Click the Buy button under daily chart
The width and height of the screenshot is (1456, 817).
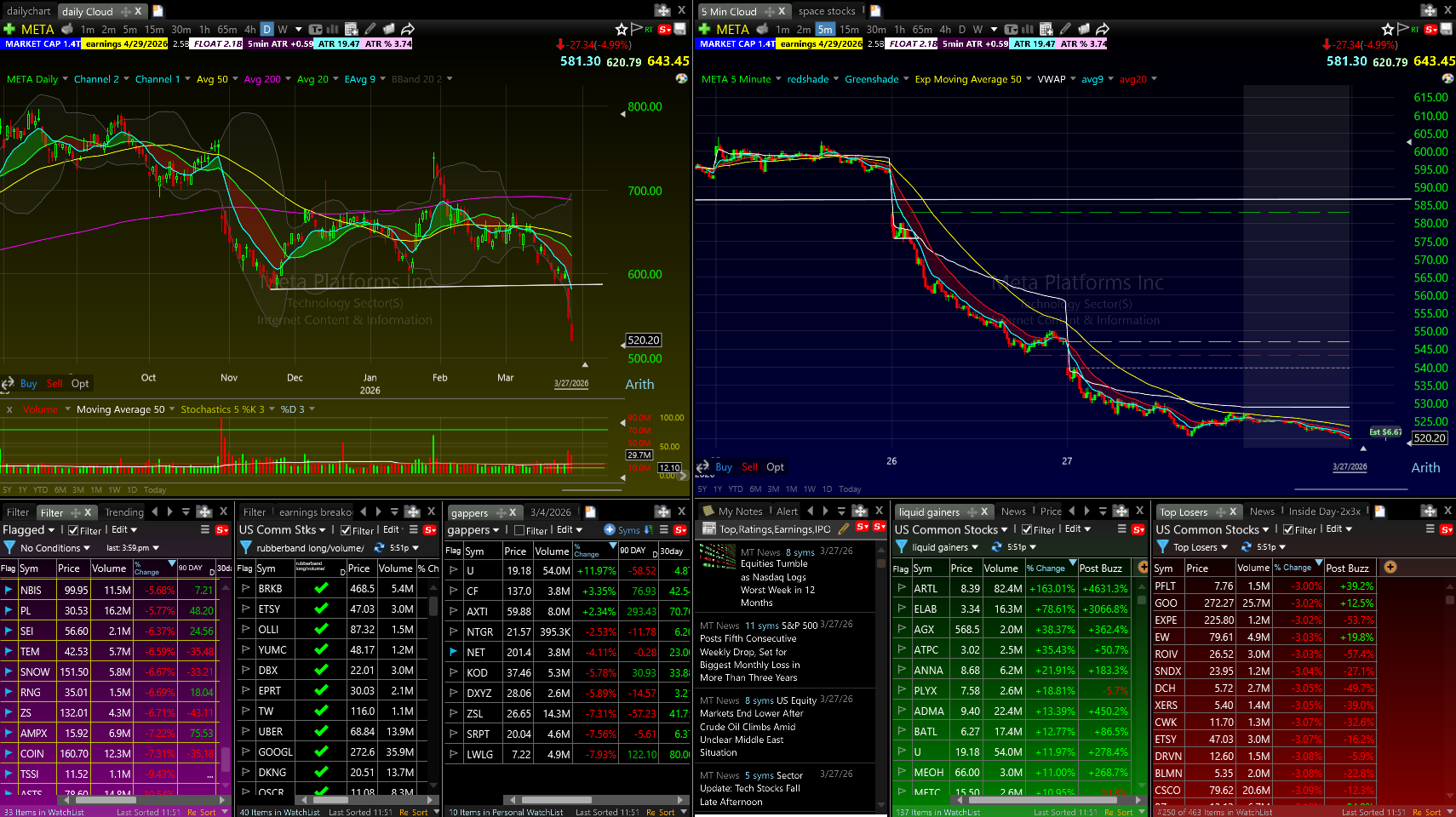(x=28, y=384)
